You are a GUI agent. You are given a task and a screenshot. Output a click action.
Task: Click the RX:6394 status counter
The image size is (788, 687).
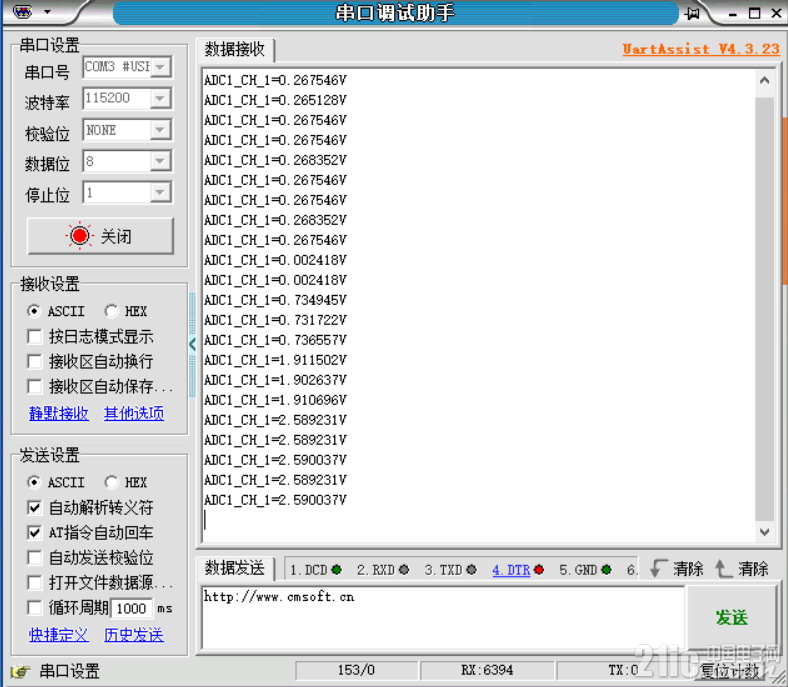(487, 670)
